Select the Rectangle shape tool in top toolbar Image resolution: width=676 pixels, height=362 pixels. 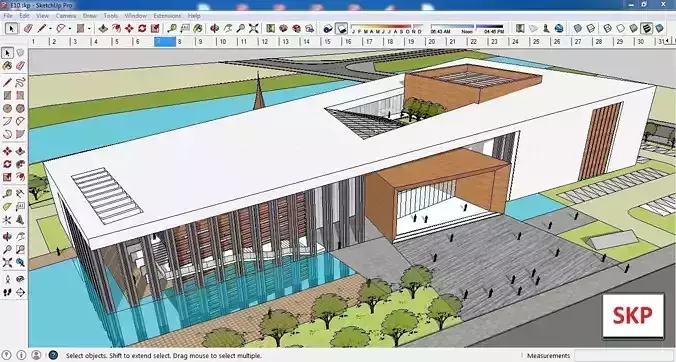[81, 28]
